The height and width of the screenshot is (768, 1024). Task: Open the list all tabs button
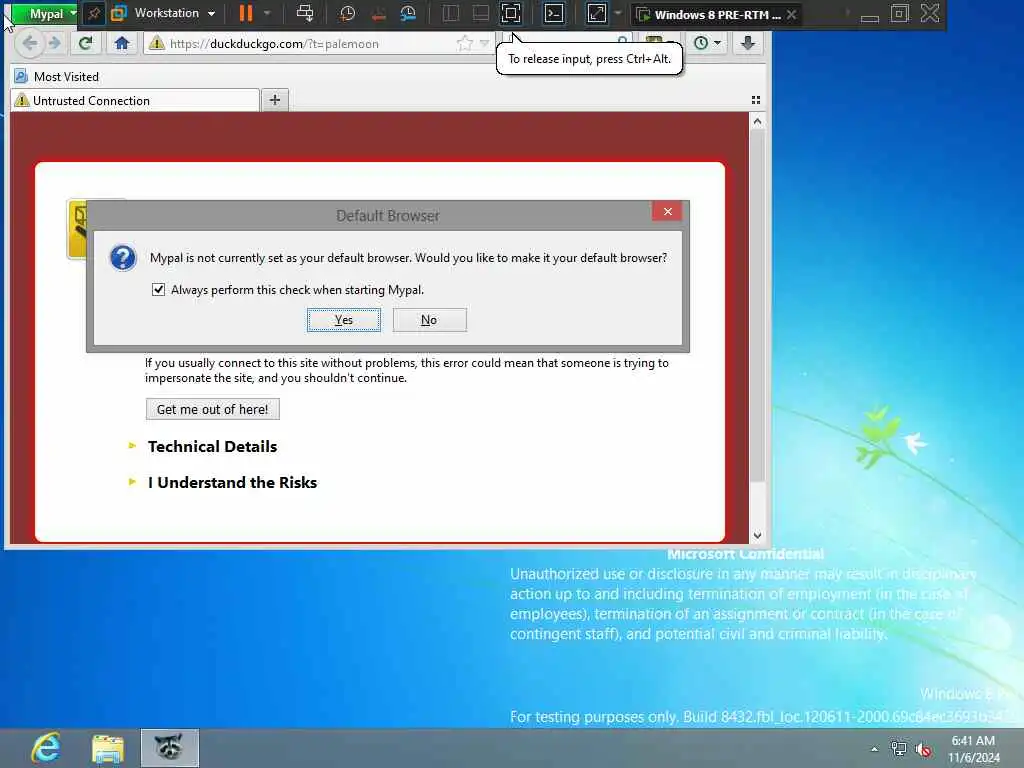pyautogui.click(x=756, y=100)
